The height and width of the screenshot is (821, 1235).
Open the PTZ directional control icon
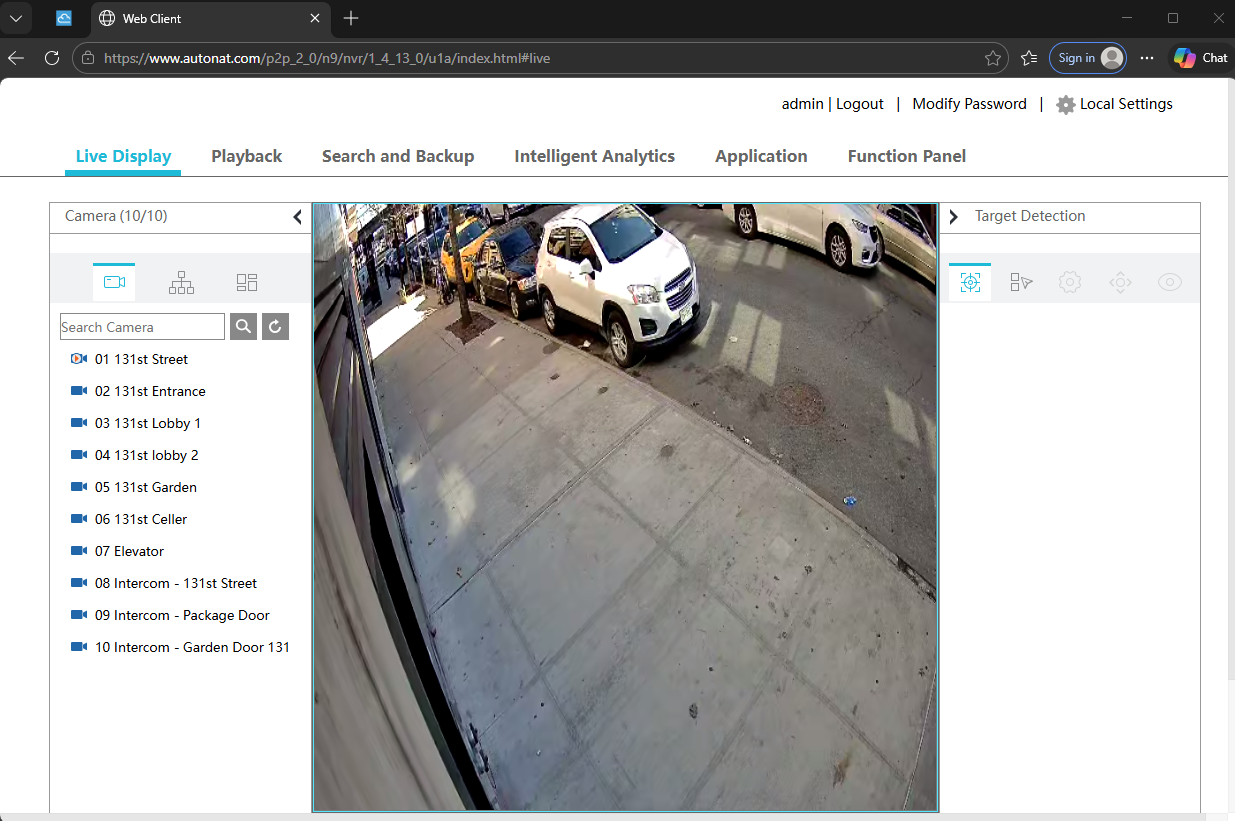(1120, 281)
